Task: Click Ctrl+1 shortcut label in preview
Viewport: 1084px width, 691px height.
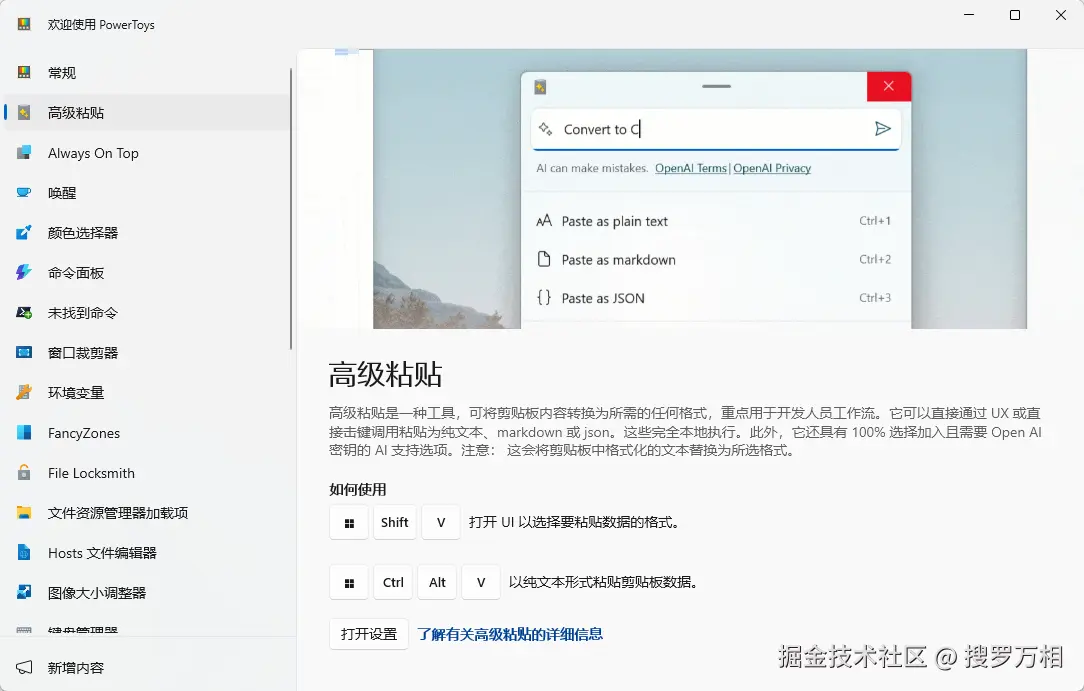Action: pos(875,221)
